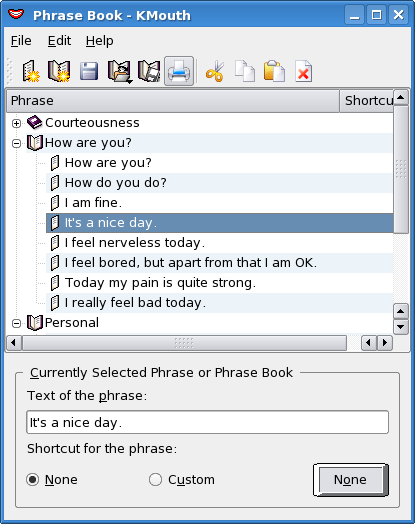Click the Shortcut column header

(367, 101)
